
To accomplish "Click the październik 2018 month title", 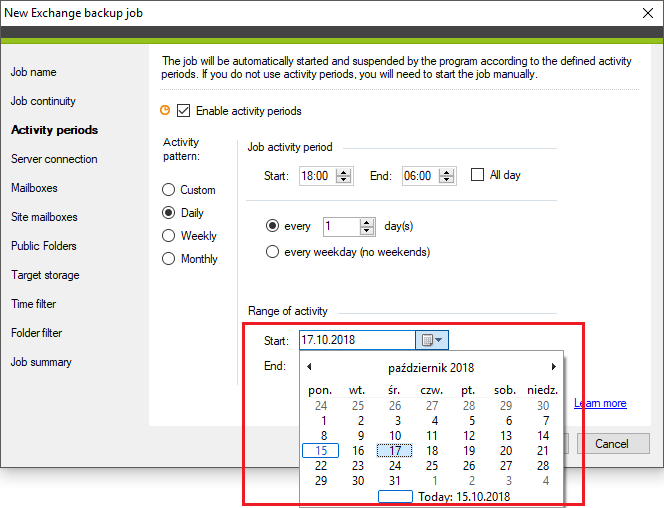I will pos(431,367).
